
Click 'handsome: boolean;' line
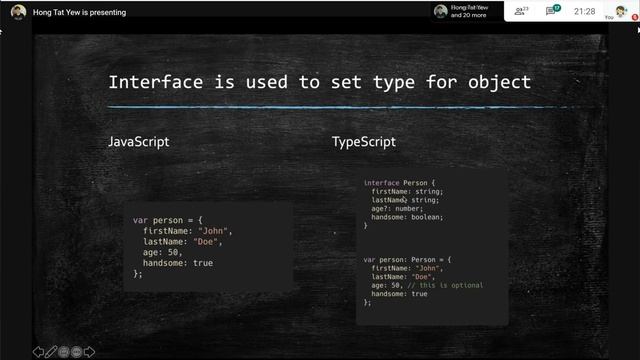point(407,217)
